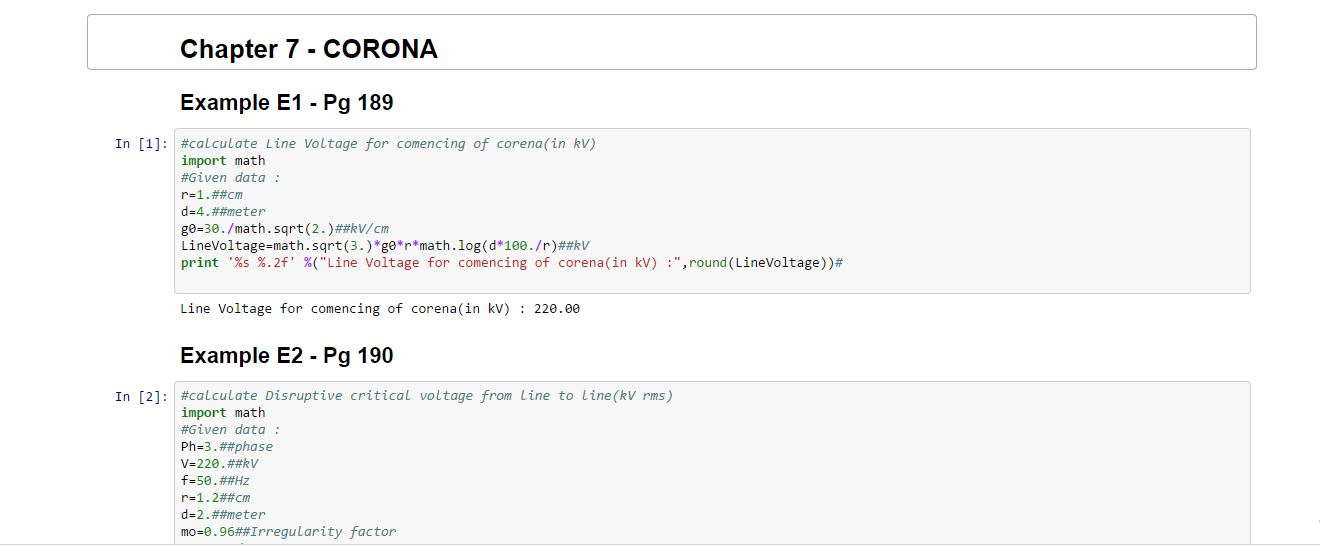Click the "mo=0.96##Irregularity factor" line
Image resolution: width=1320 pixels, height=545 pixels.
click(288, 532)
